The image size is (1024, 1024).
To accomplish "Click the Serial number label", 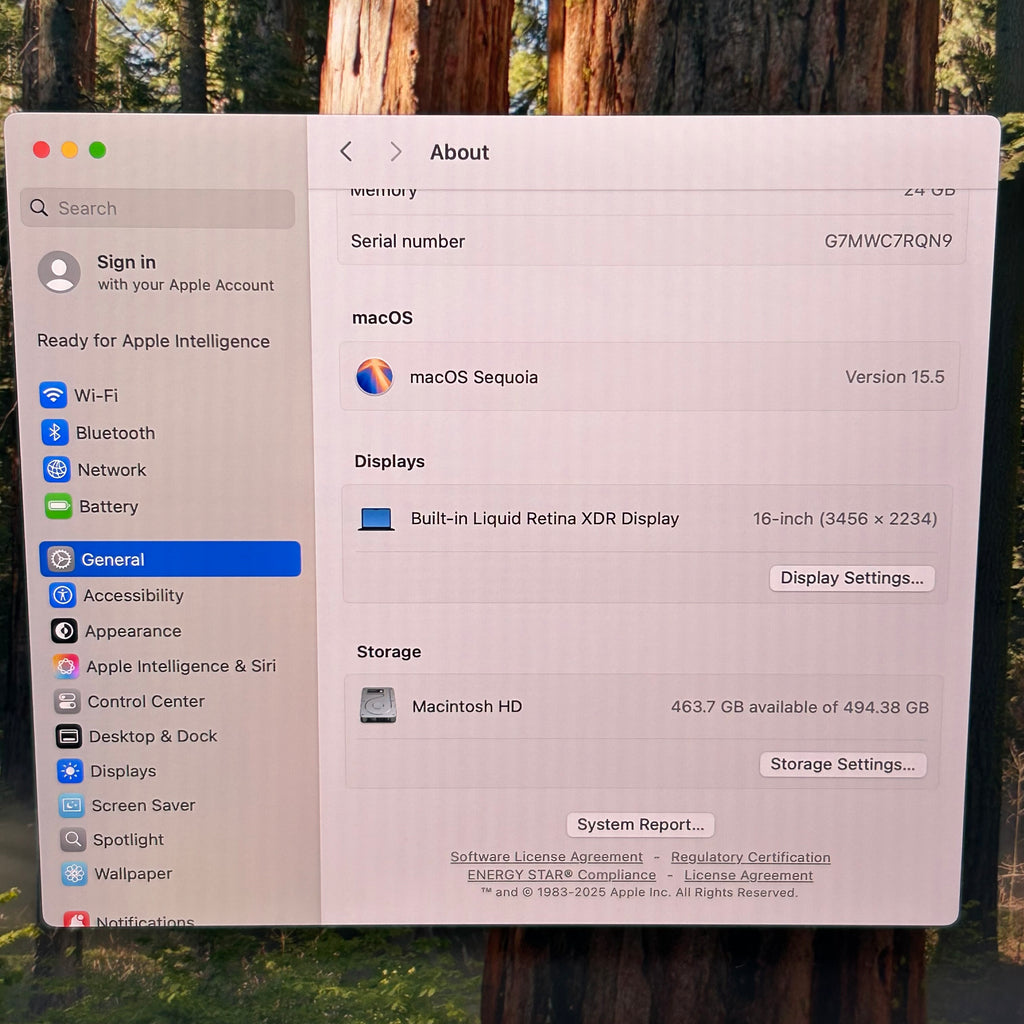I will (x=408, y=242).
